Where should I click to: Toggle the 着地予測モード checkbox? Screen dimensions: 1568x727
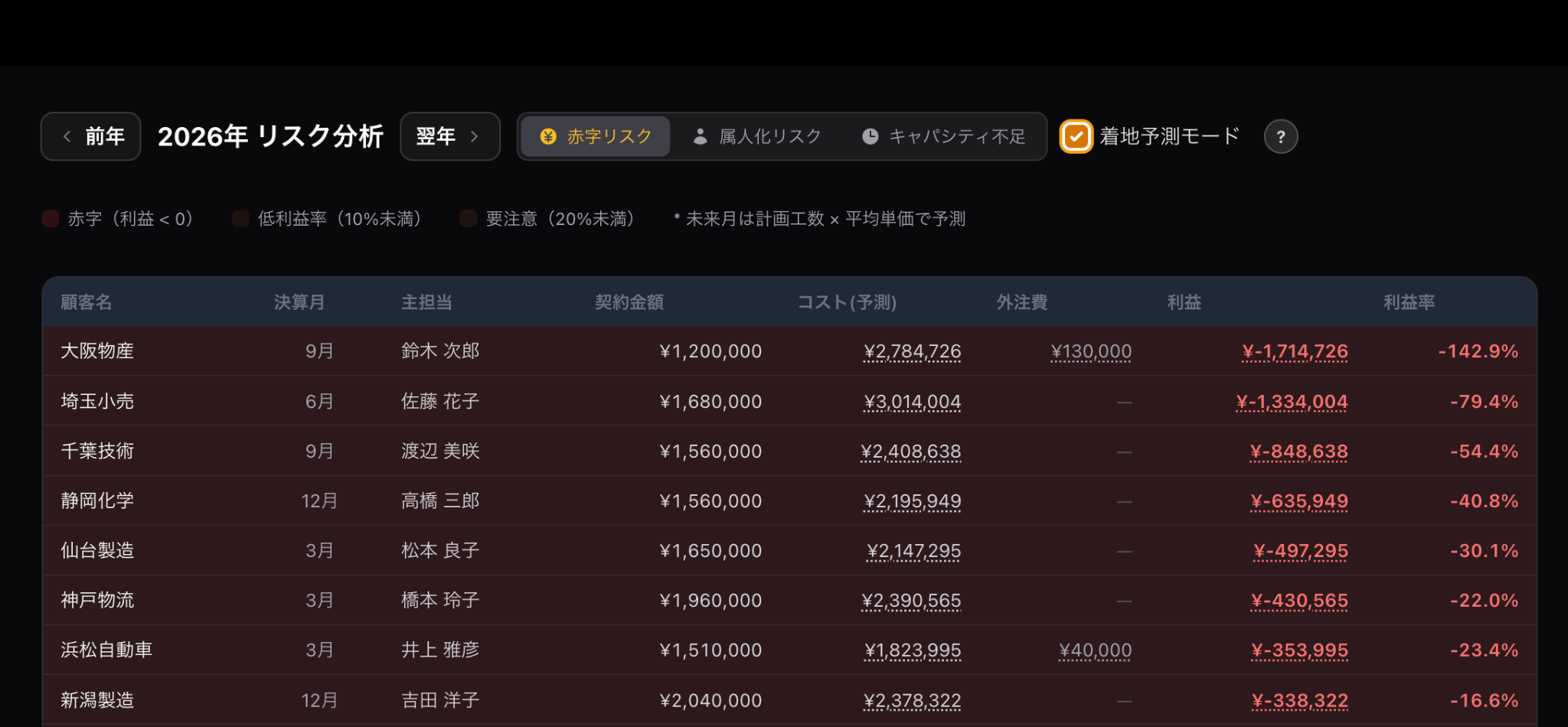pyautogui.click(x=1076, y=137)
